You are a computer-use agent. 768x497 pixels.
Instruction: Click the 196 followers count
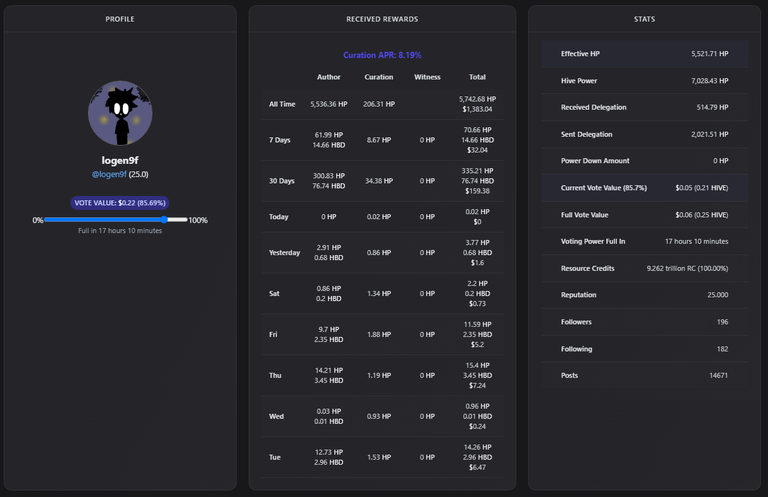pos(722,322)
